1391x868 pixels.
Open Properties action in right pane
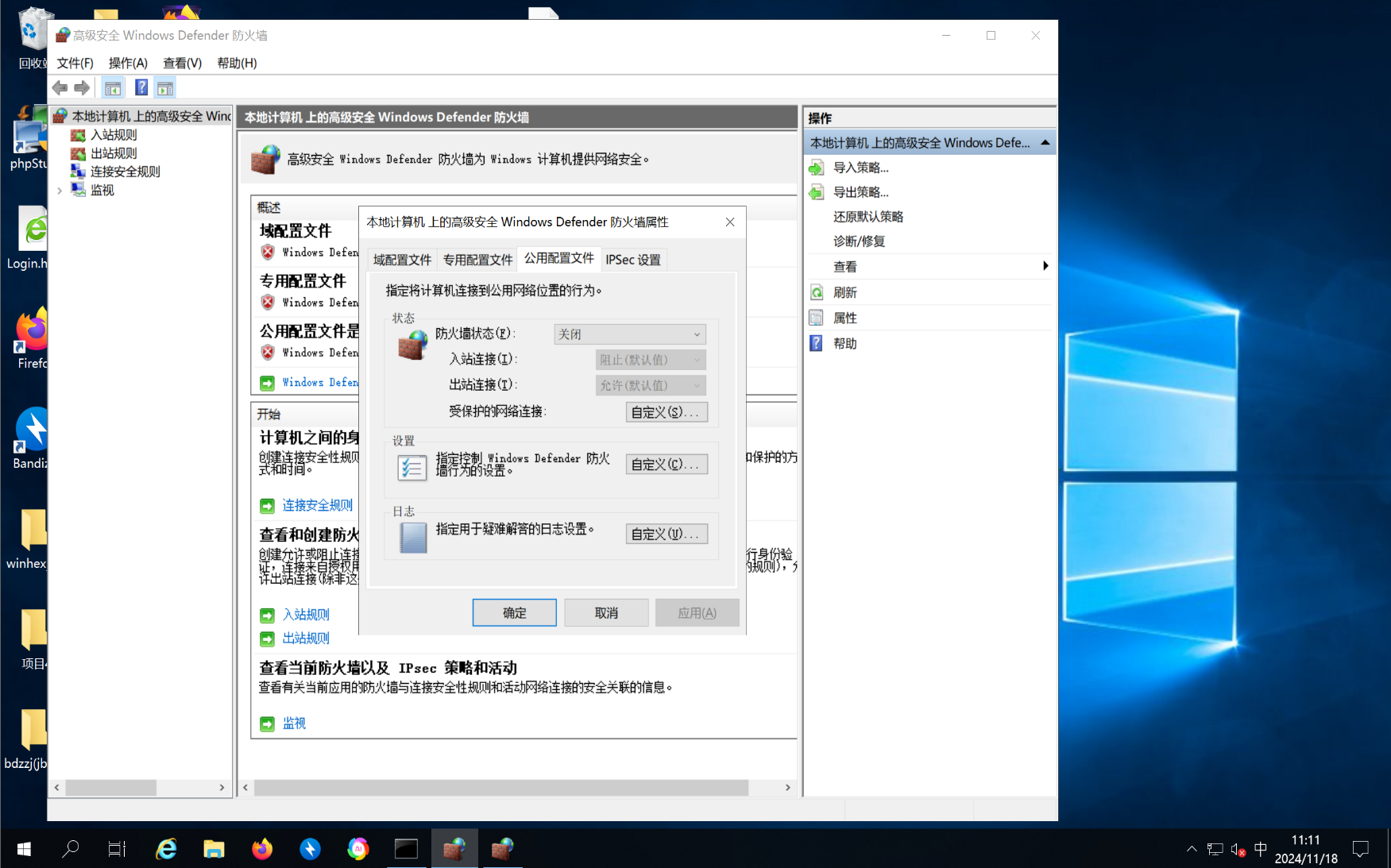[x=844, y=318]
